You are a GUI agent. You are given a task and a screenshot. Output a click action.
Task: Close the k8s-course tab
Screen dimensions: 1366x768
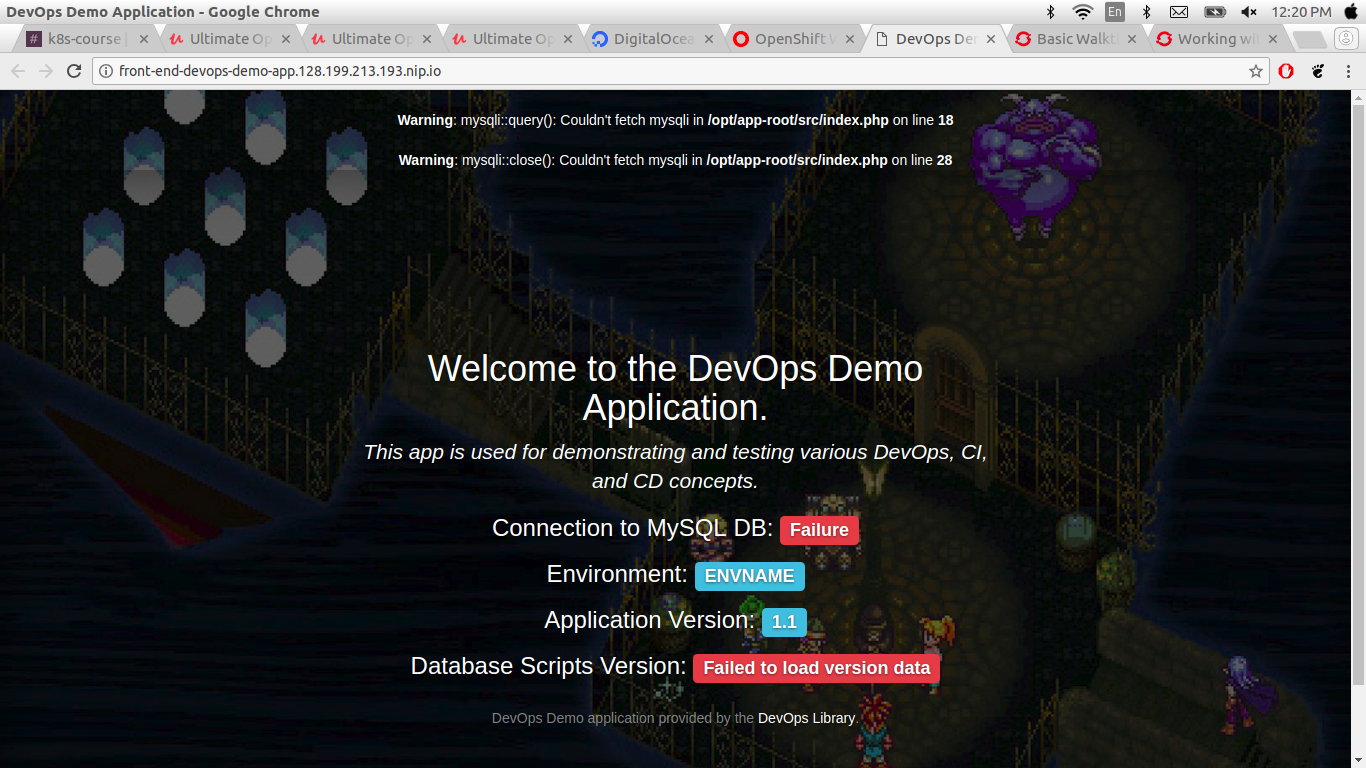click(143, 39)
